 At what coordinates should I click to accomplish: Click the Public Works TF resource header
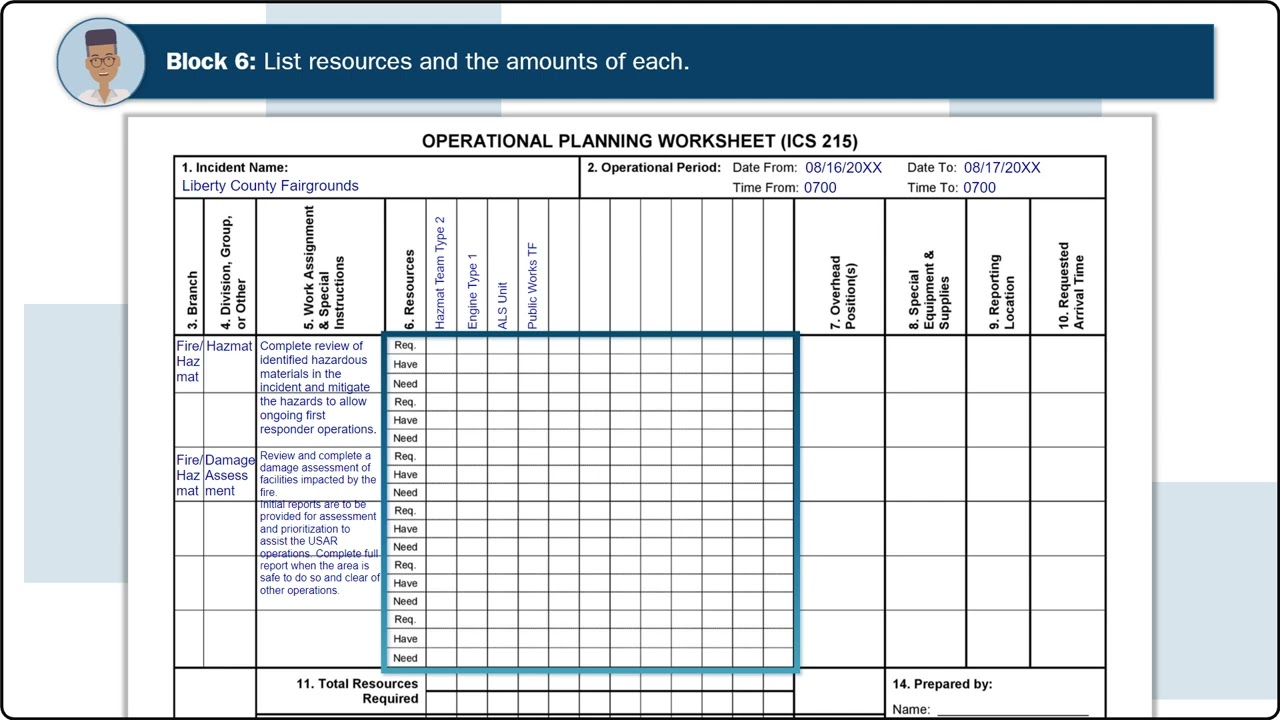(533, 286)
